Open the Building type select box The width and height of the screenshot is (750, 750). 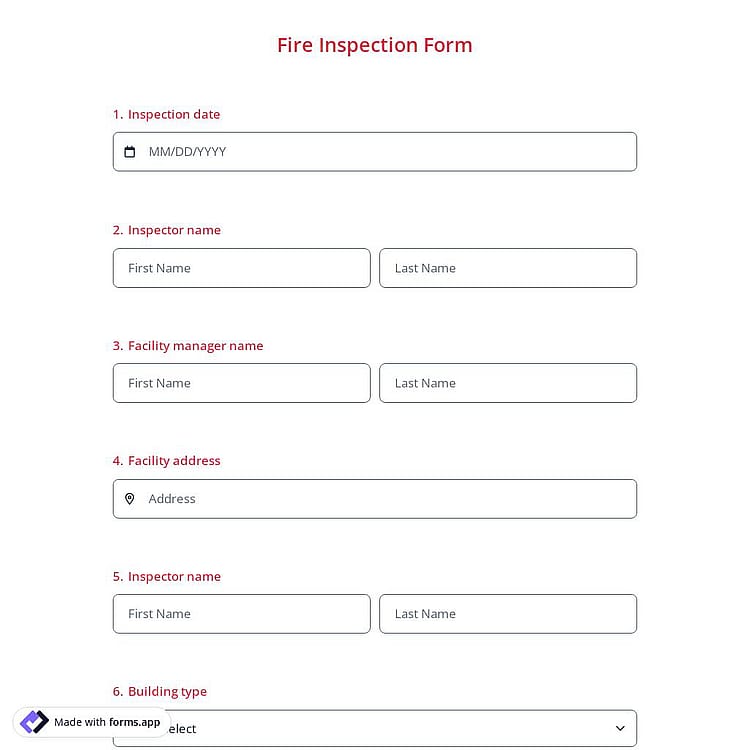[x=375, y=728]
